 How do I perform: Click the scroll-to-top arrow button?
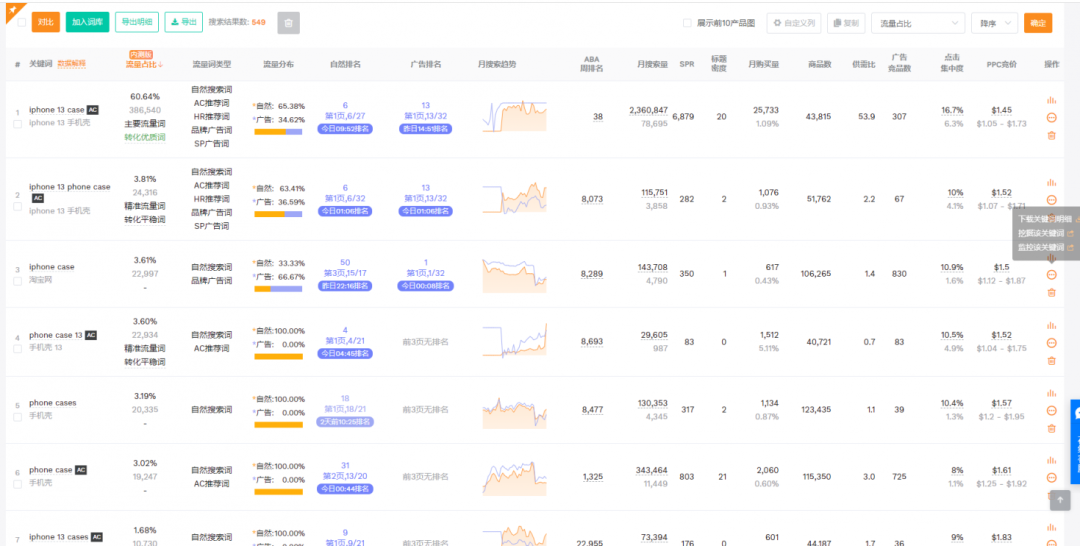pos(1061,500)
